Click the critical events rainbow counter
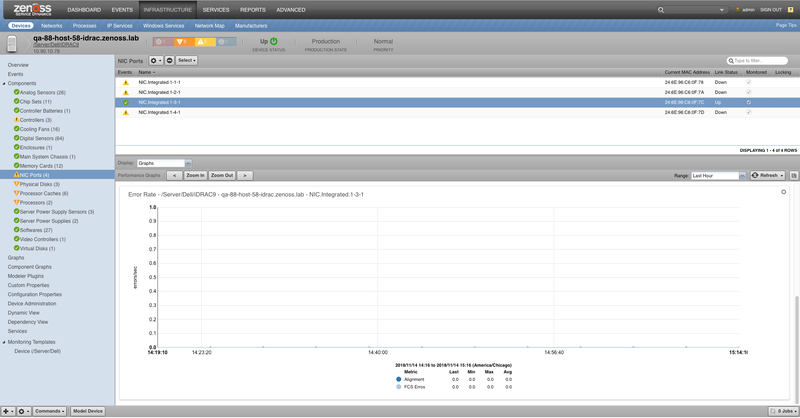The height and width of the screenshot is (418, 800). [163, 42]
